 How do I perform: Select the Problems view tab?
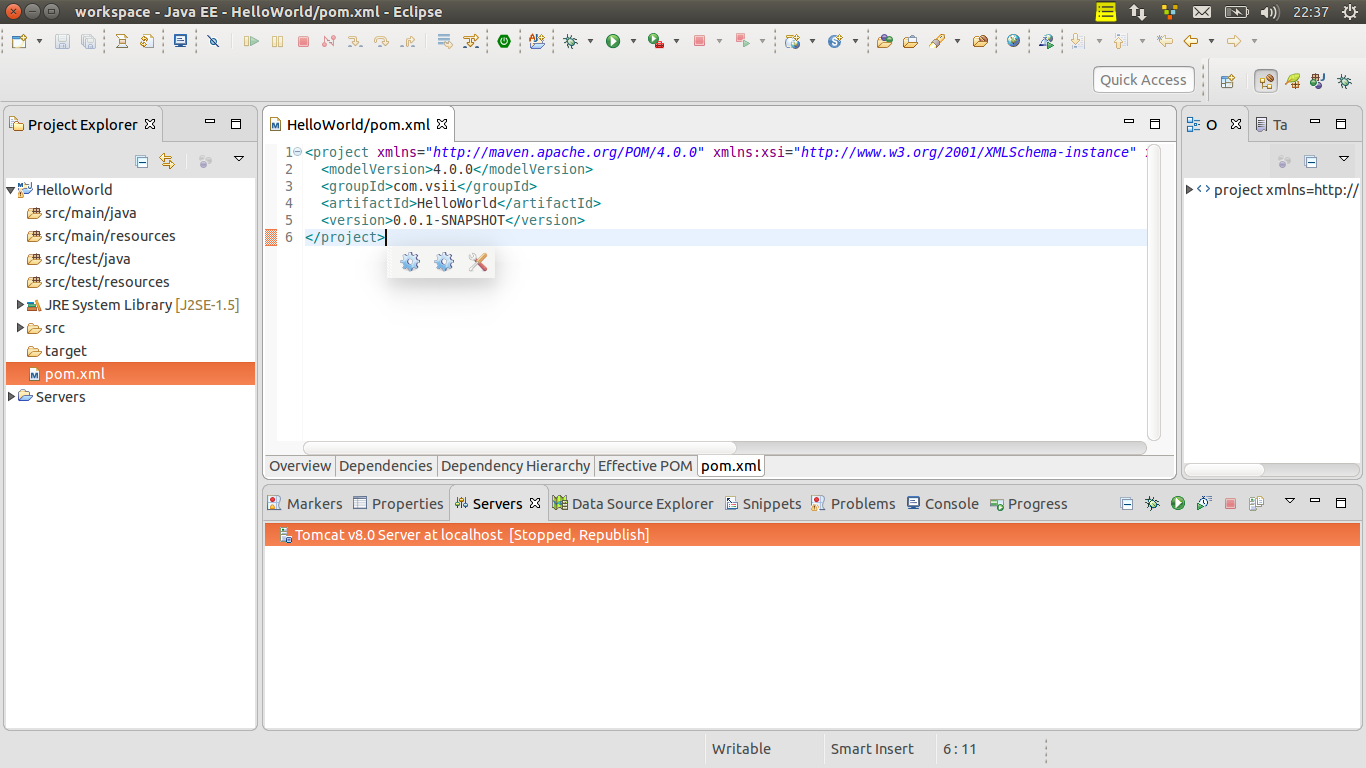click(x=853, y=504)
